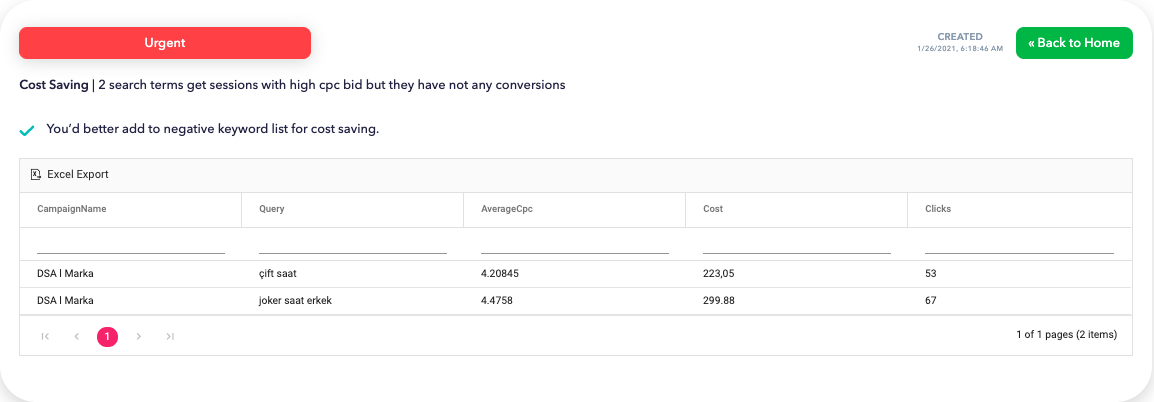Focus the CampaignName filter field
The width and height of the screenshot is (1154, 402).
(x=131, y=244)
